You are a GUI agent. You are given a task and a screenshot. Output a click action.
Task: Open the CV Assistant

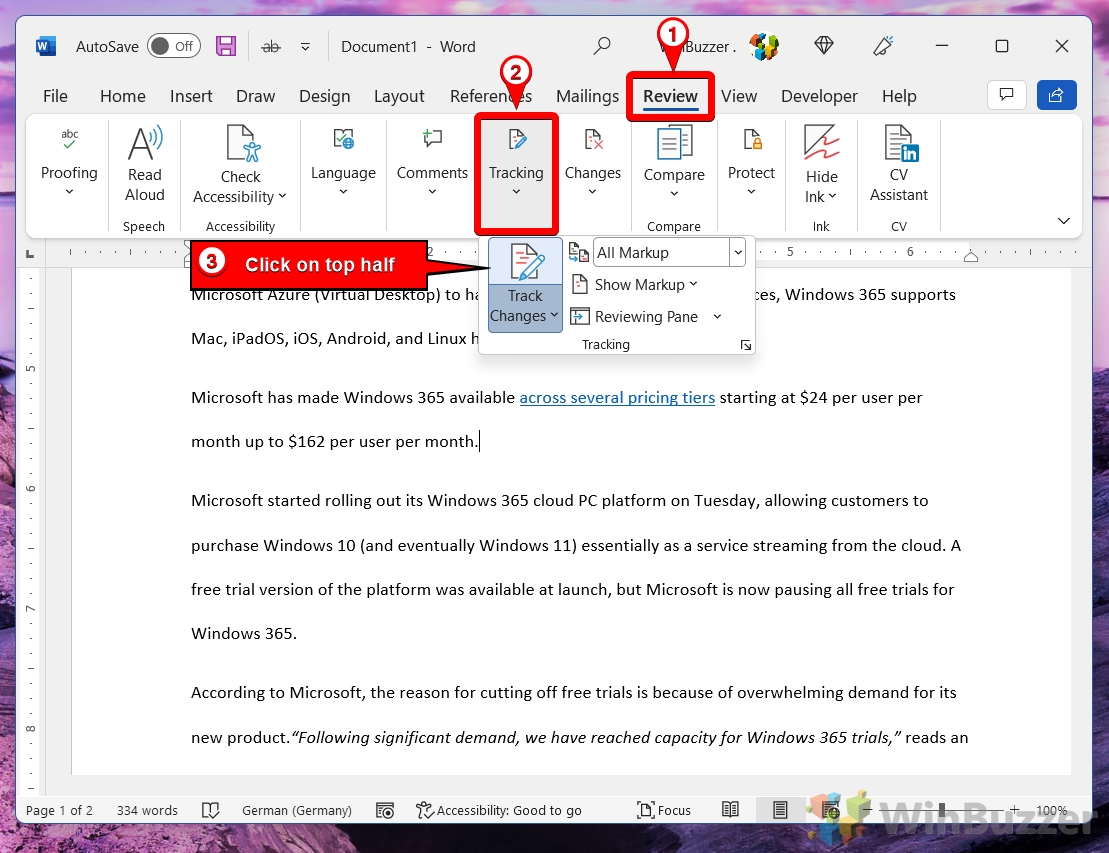(898, 164)
